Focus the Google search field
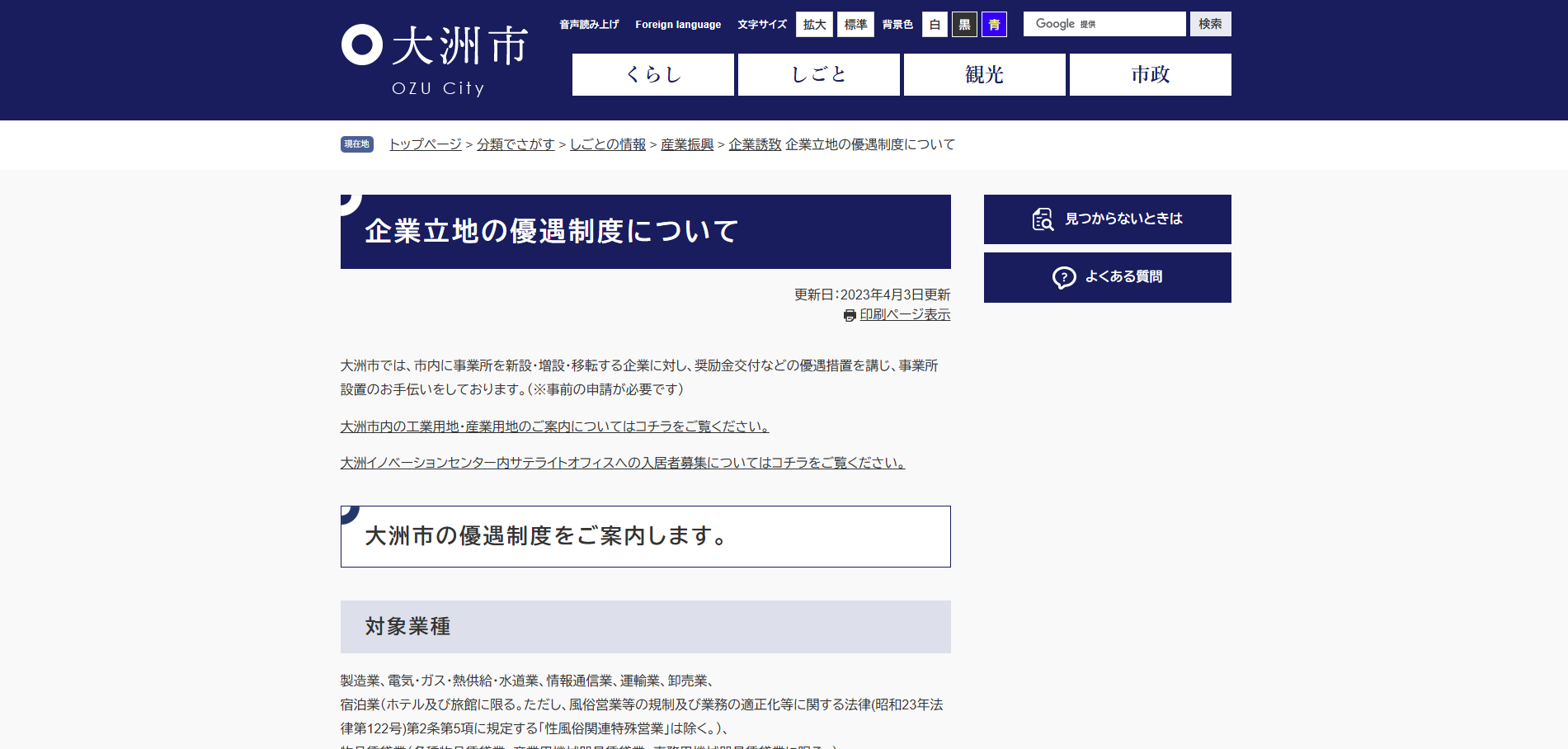Image resolution: width=1568 pixels, height=749 pixels. coord(1104,24)
